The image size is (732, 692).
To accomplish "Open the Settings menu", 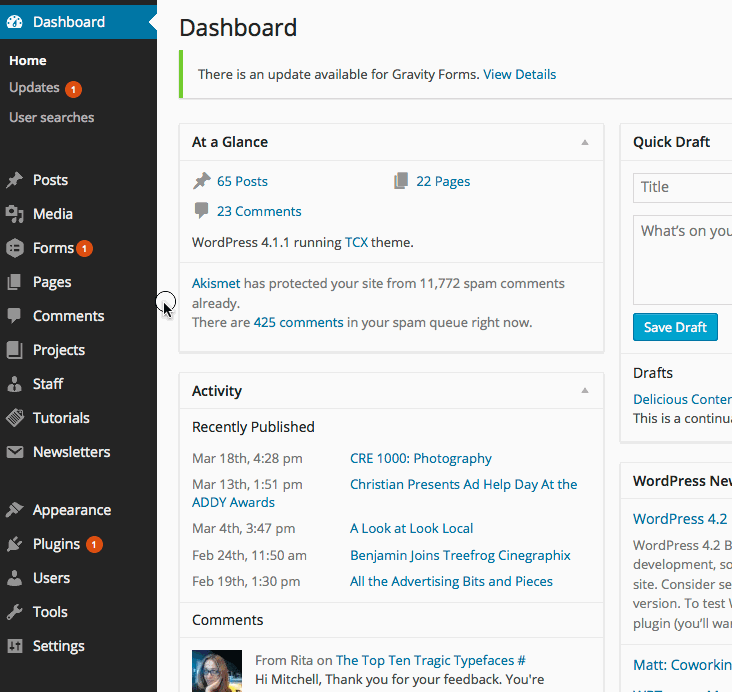I will [58, 647].
